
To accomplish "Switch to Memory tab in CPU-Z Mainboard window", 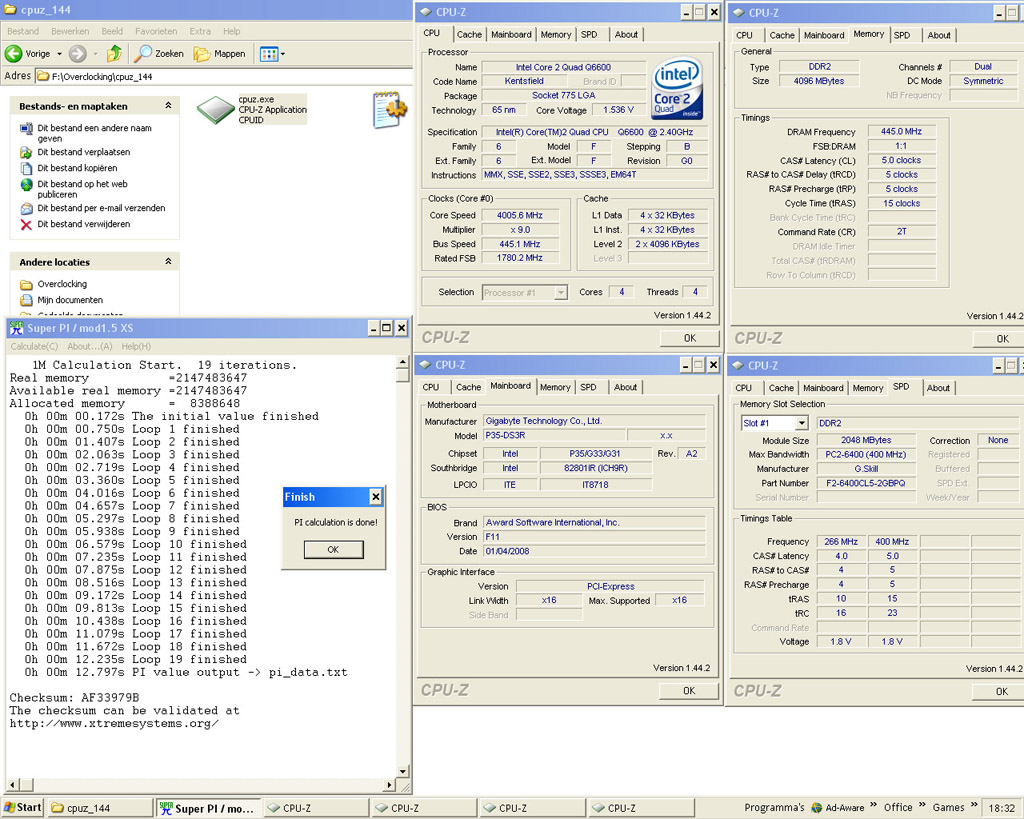I will click(555, 387).
